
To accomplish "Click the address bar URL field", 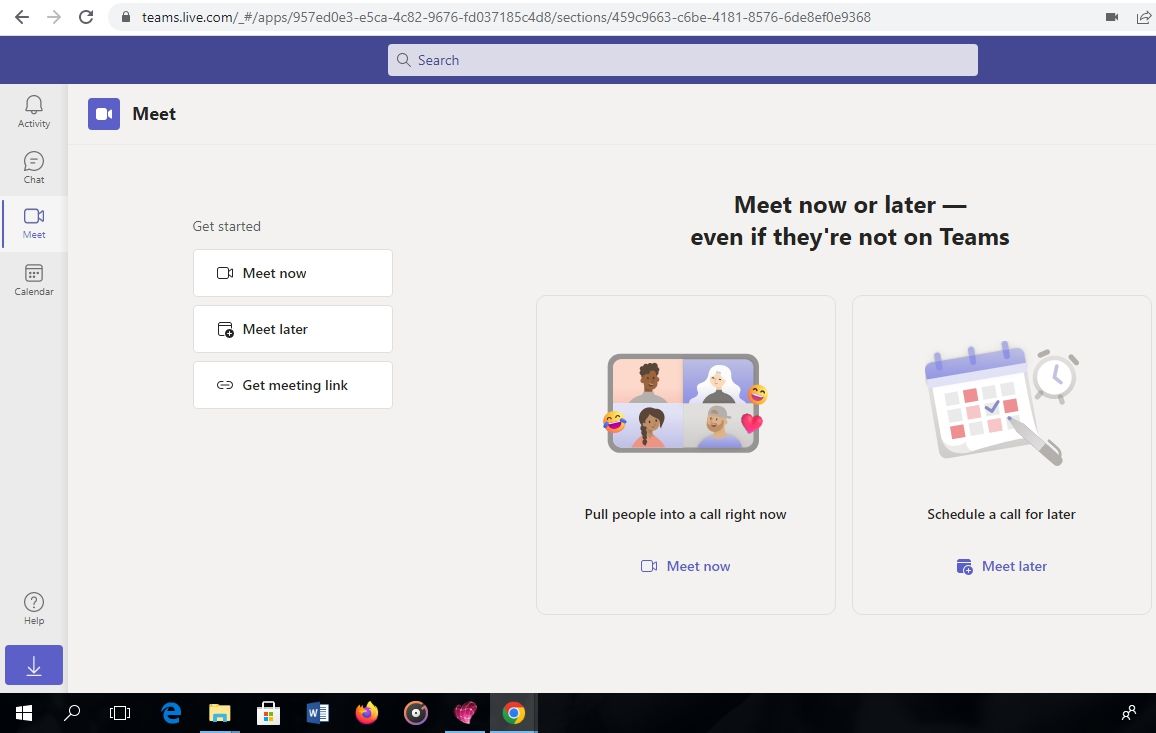I will (506, 17).
